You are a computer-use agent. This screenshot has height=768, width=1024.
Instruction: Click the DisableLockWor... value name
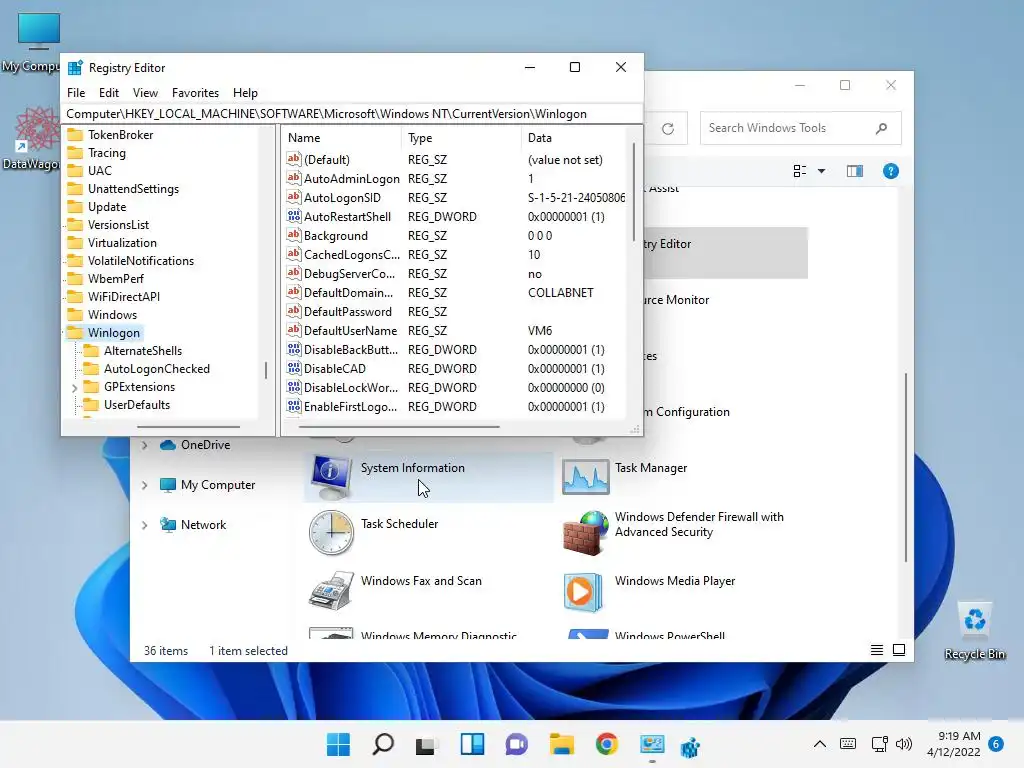pyautogui.click(x=351, y=387)
